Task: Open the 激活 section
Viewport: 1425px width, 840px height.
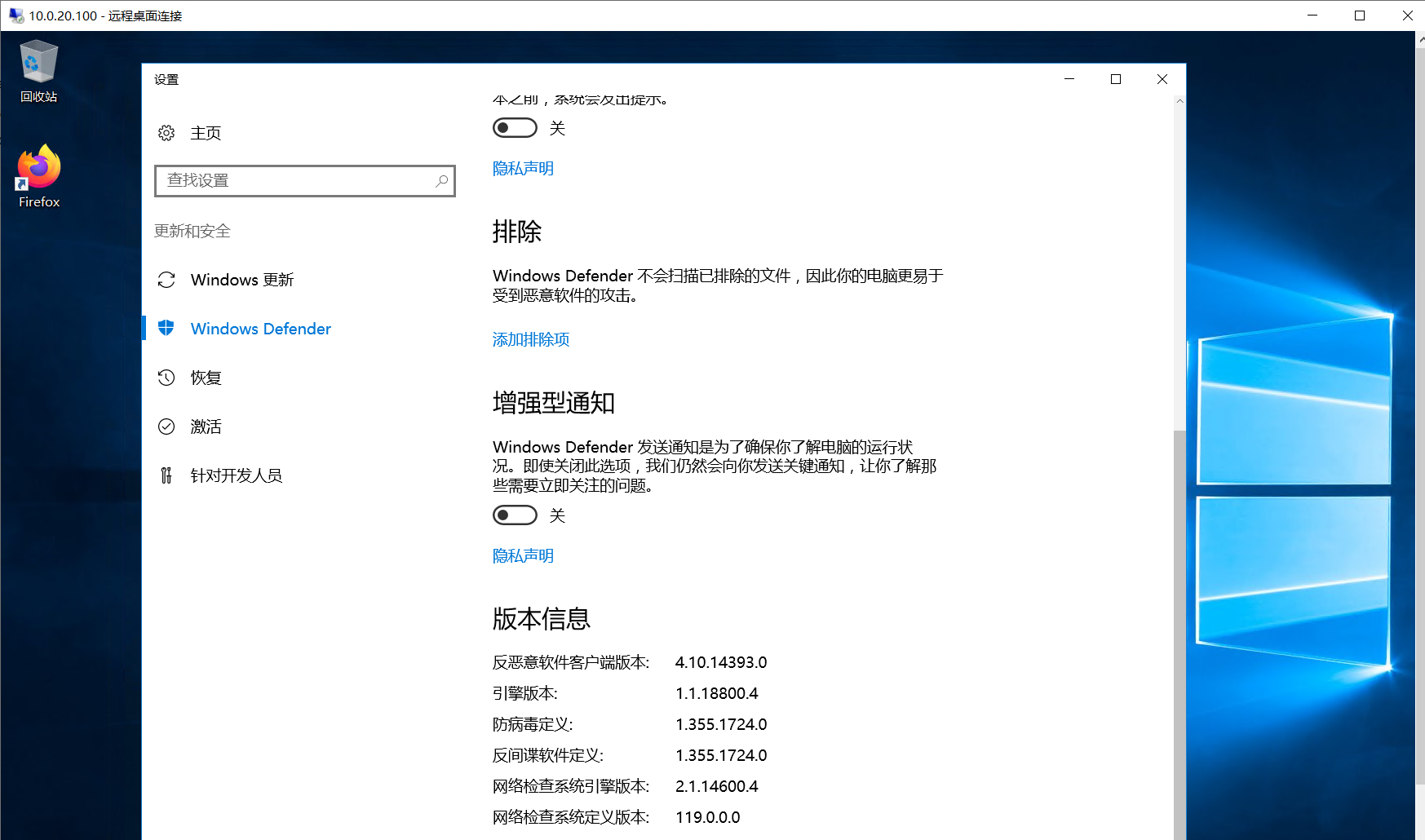Action: [206, 427]
